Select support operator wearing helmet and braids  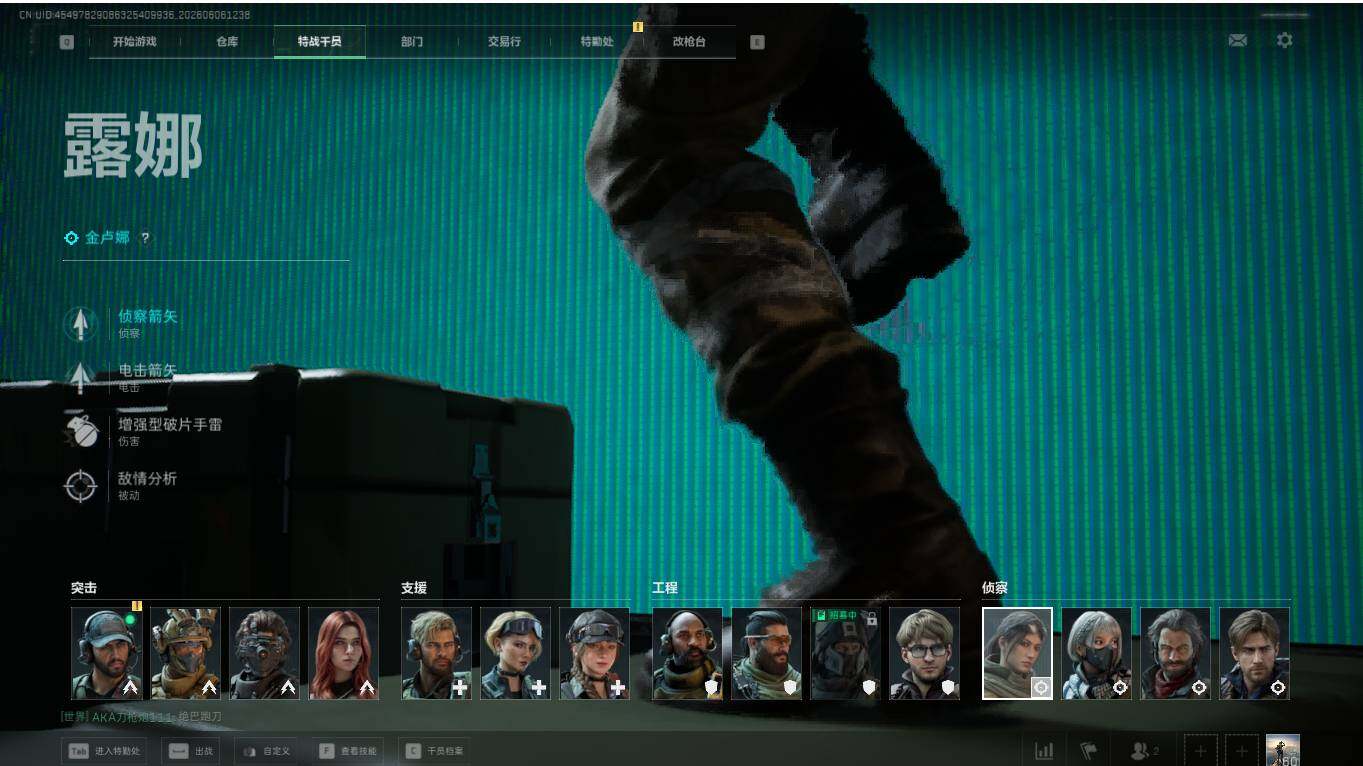pos(595,653)
